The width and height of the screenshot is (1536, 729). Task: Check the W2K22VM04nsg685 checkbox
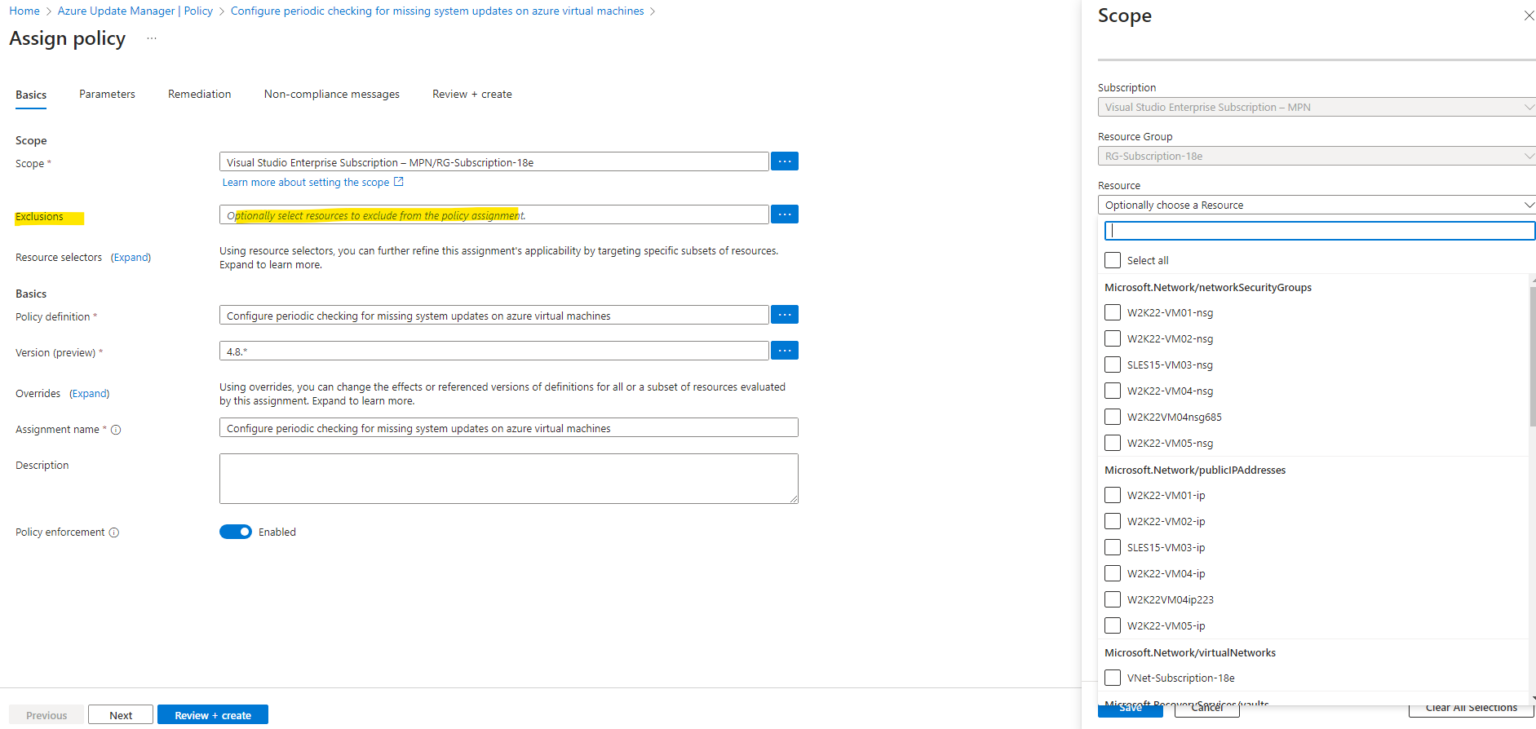[x=1112, y=416]
